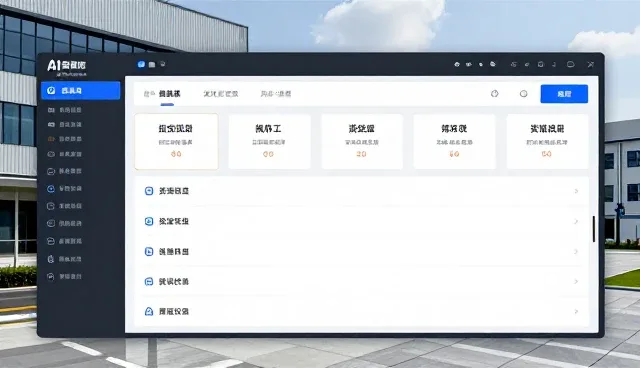This screenshot has width=640, height=368.
Task: Click the solid blue button in the content header
Action: [x=564, y=94]
